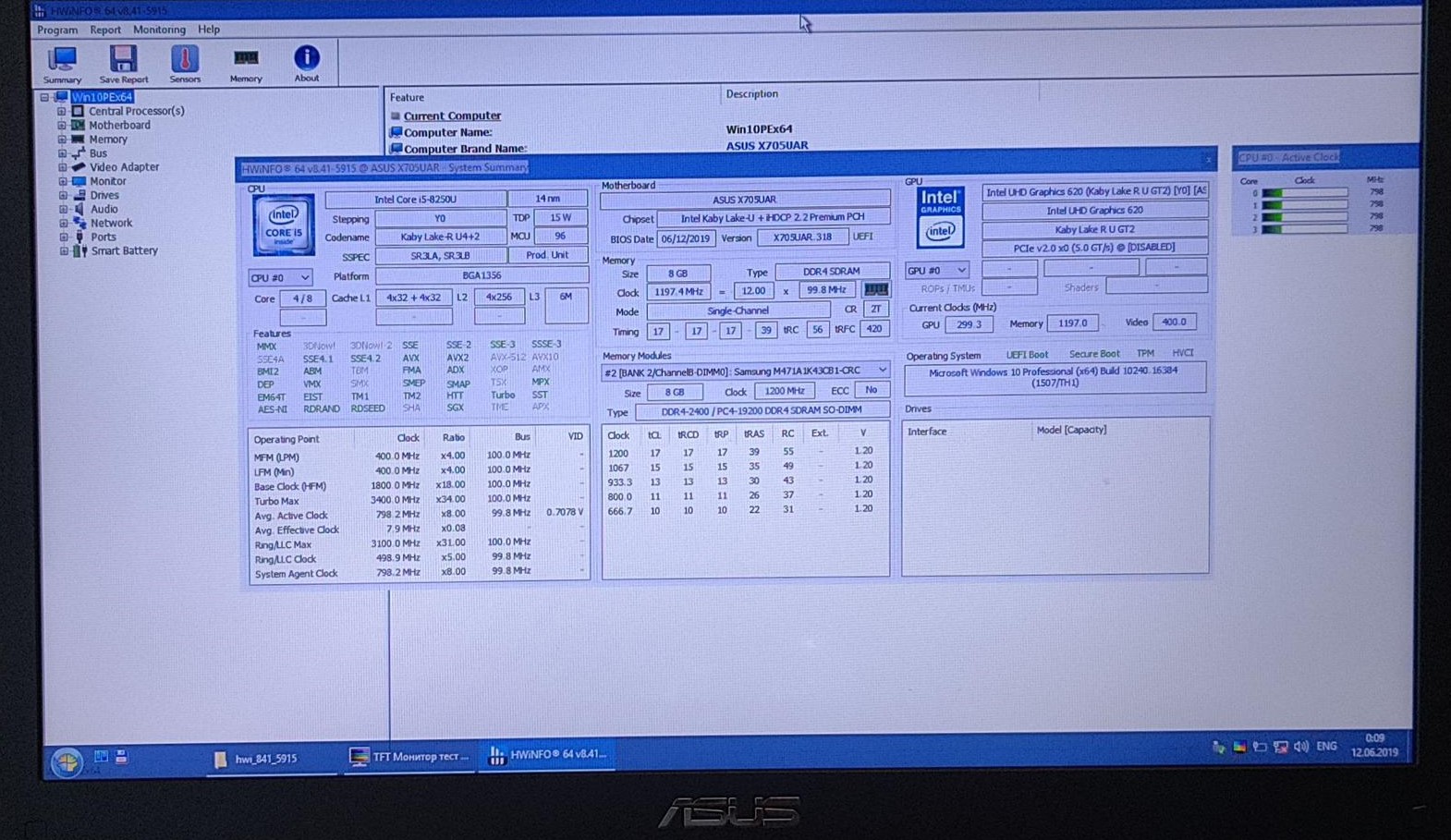Click the Feature column header
This screenshot has width=1451, height=840.
407,97
